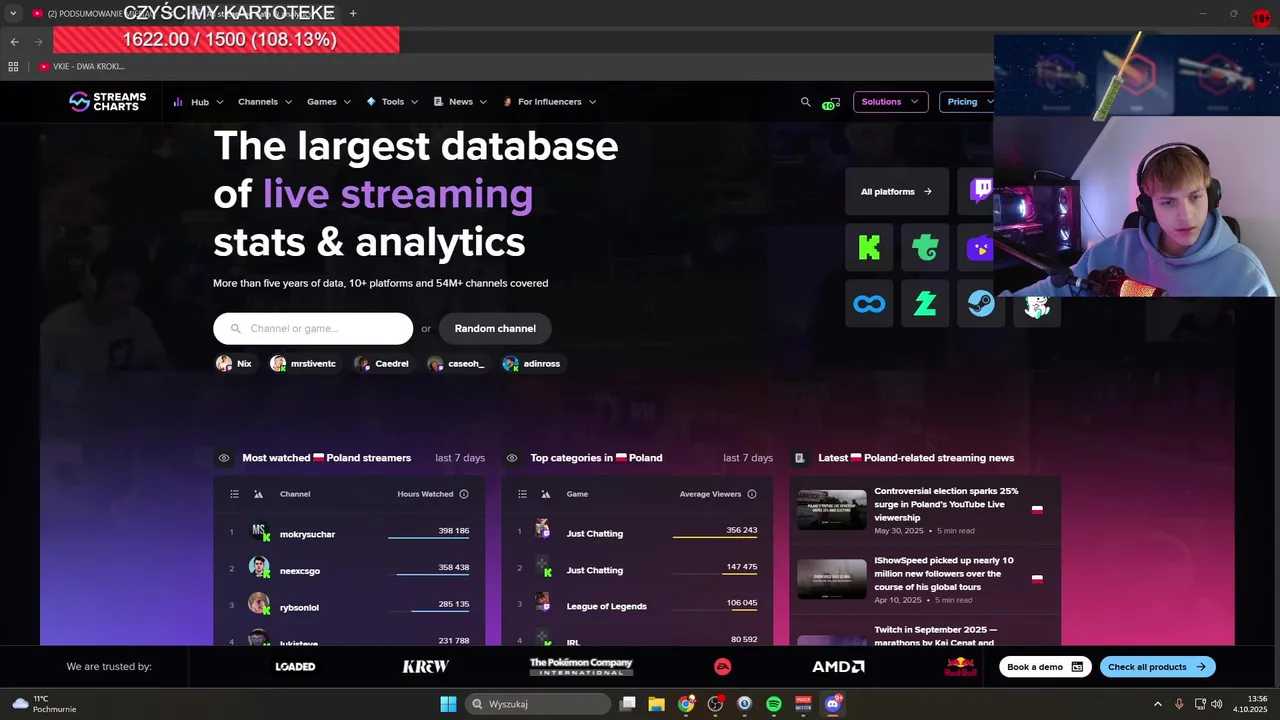Image resolution: width=1280 pixels, height=720 pixels.
Task: Open the green Z Chzzk platform tile
Action: pos(925,303)
